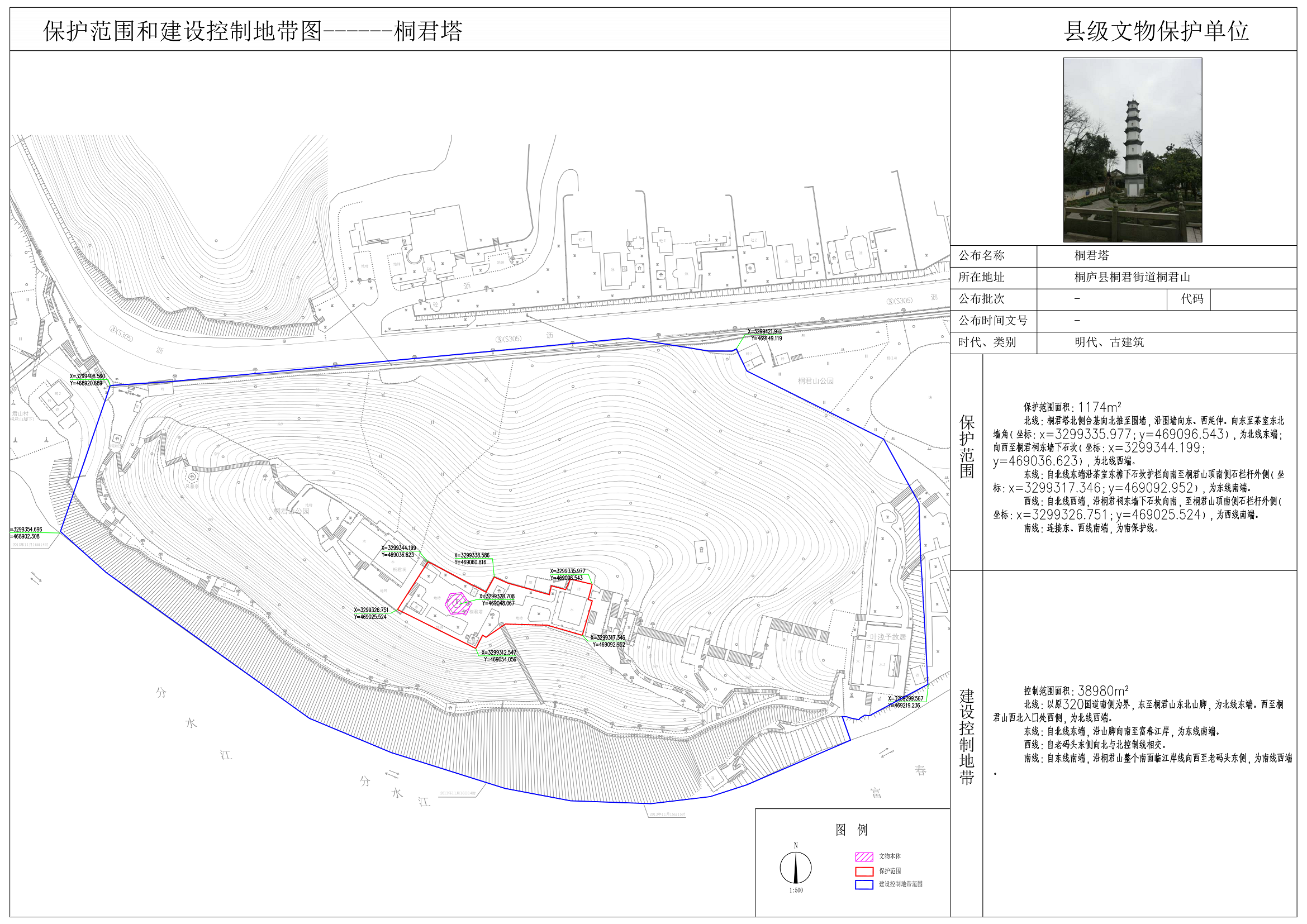Viewport: 1307px width, 924px height.
Task: Click the 叶浅予故居 label on map
Action: point(887,637)
